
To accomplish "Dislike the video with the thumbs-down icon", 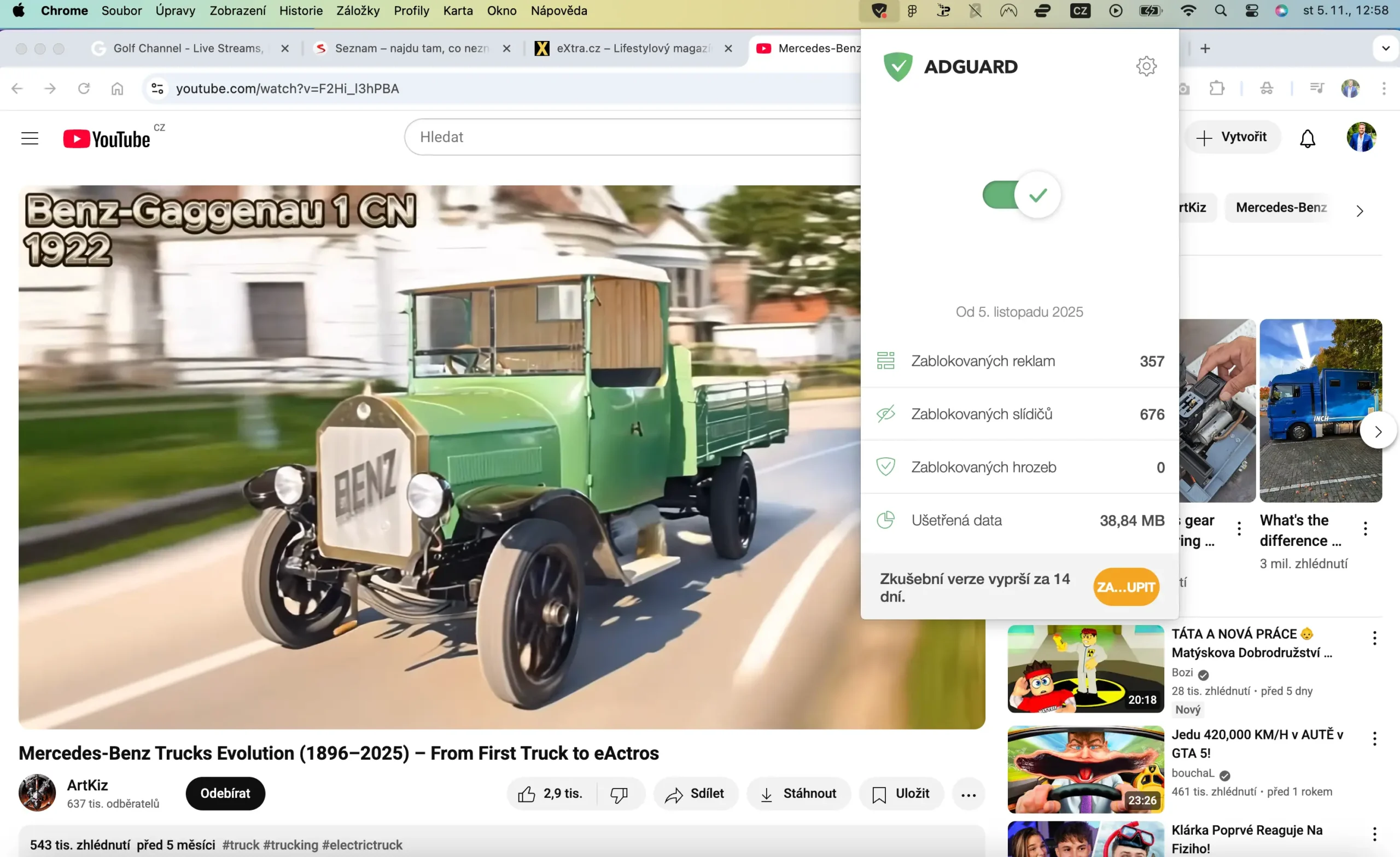I will pos(619,794).
